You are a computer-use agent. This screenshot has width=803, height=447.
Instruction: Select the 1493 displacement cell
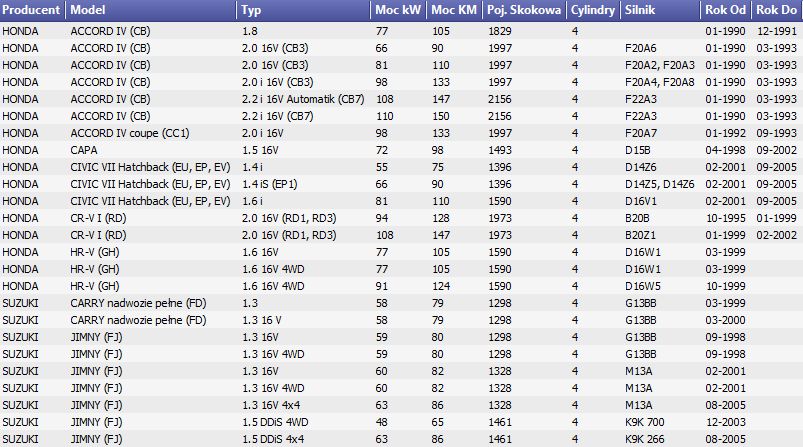pyautogui.click(x=500, y=150)
